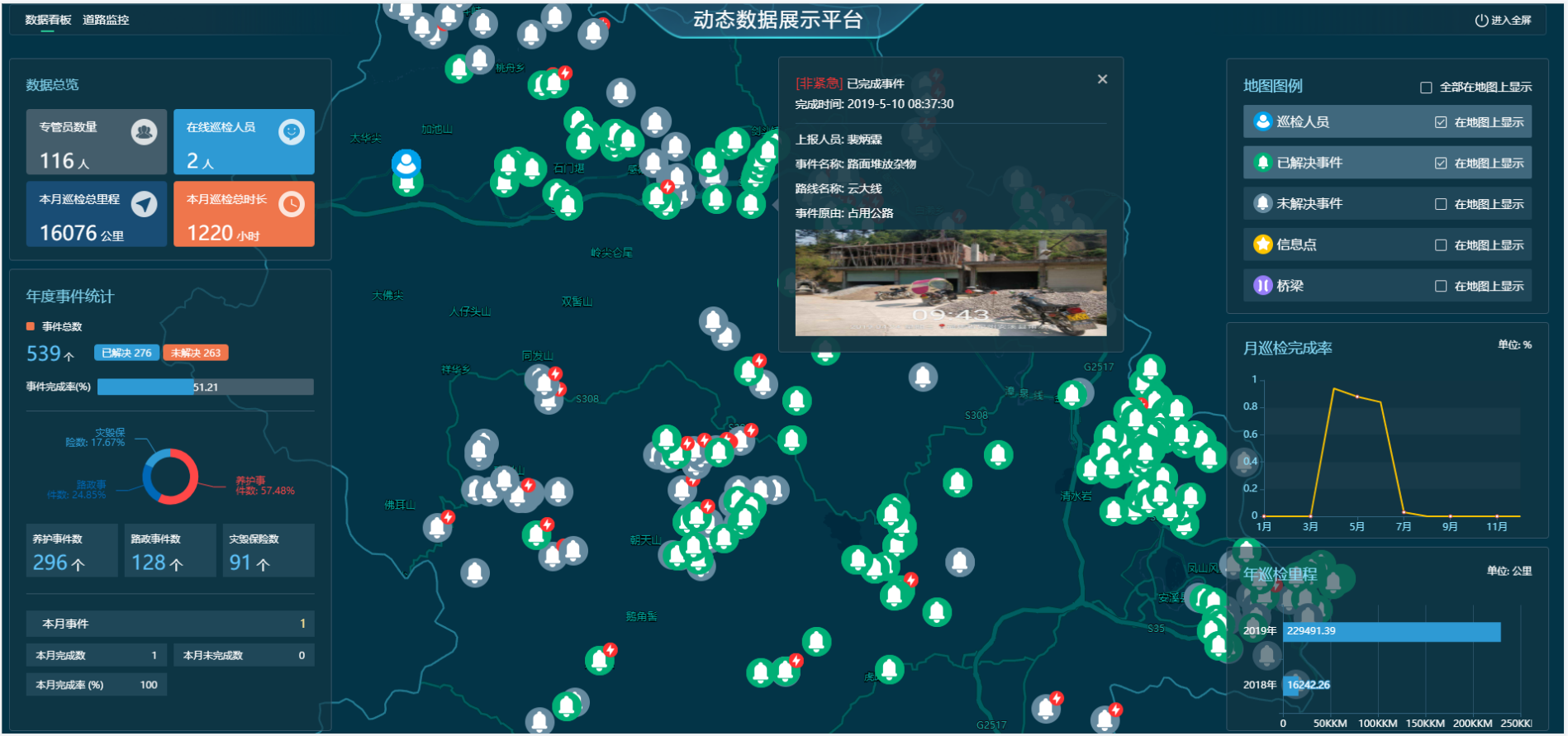The image size is (1568, 736).
Task: Check map display for 未解决事件
Action: (1441, 204)
